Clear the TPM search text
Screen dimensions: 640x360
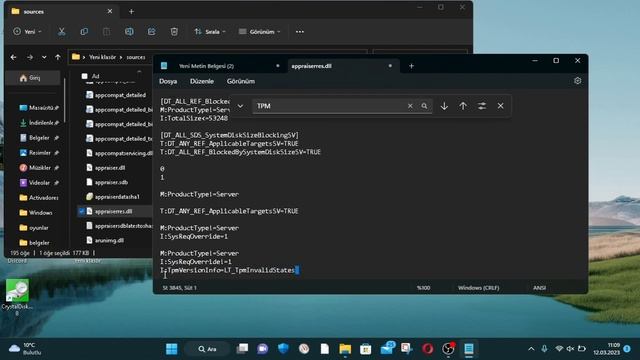pyautogui.click(x=410, y=106)
